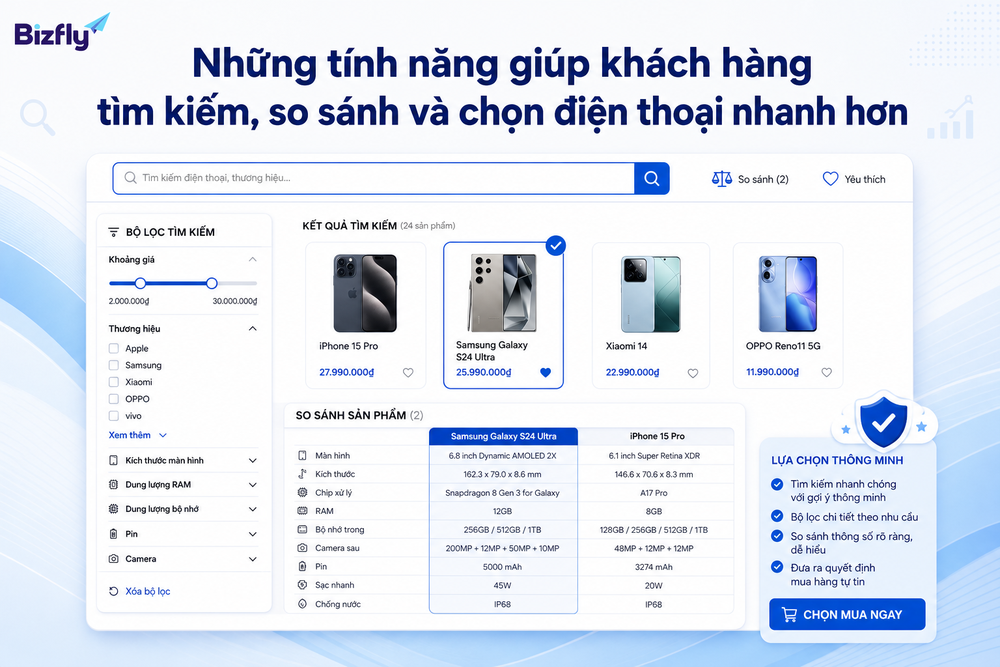Image resolution: width=1000 pixels, height=667 pixels.
Task: Expand Dung lượng RAM filter chevron
Action: [x=253, y=485]
